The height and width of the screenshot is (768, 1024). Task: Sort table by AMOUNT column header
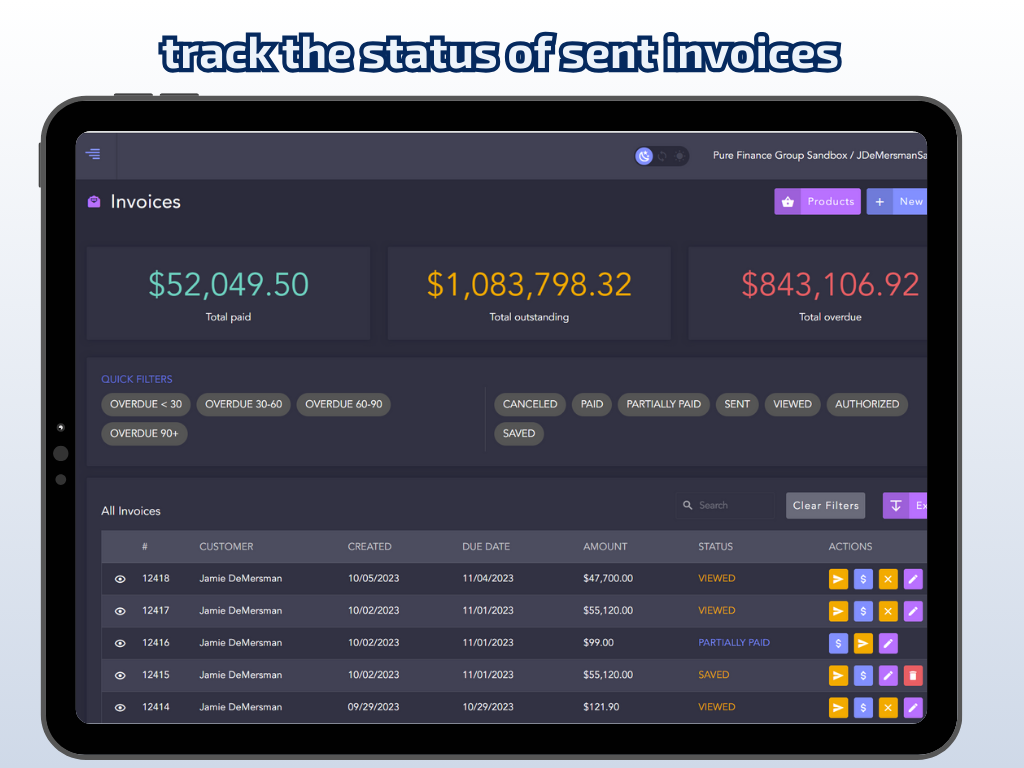[x=605, y=547]
